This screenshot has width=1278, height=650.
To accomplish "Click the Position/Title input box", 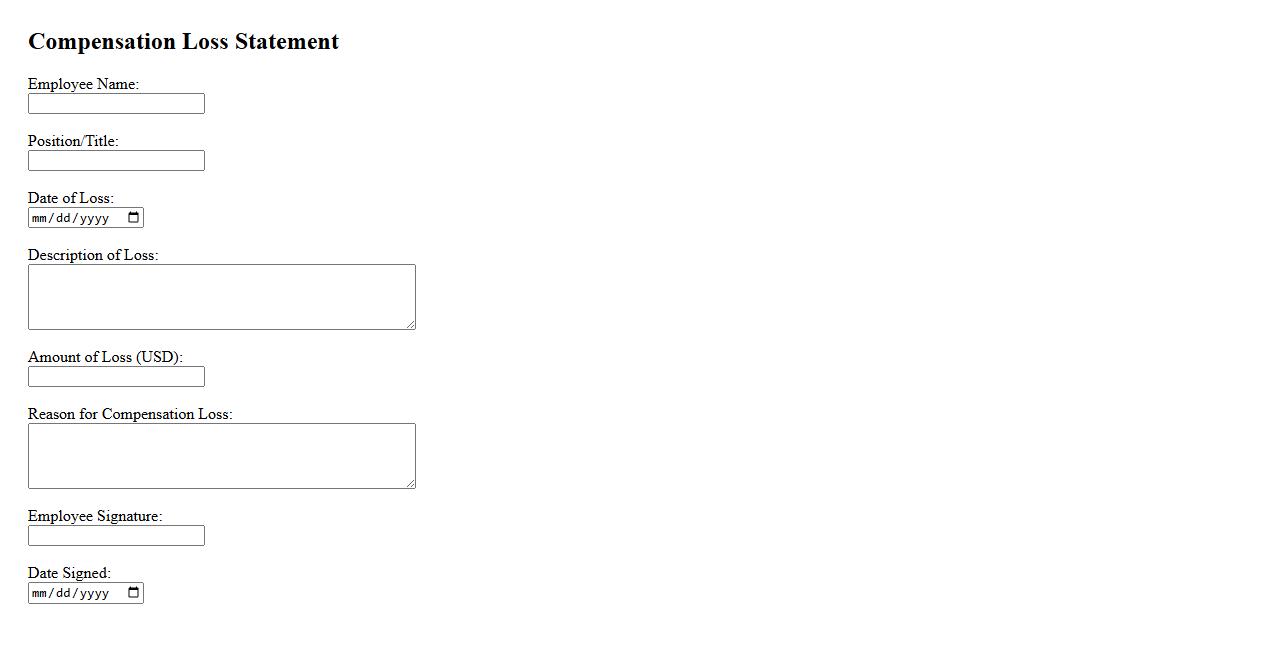I will click(116, 161).
